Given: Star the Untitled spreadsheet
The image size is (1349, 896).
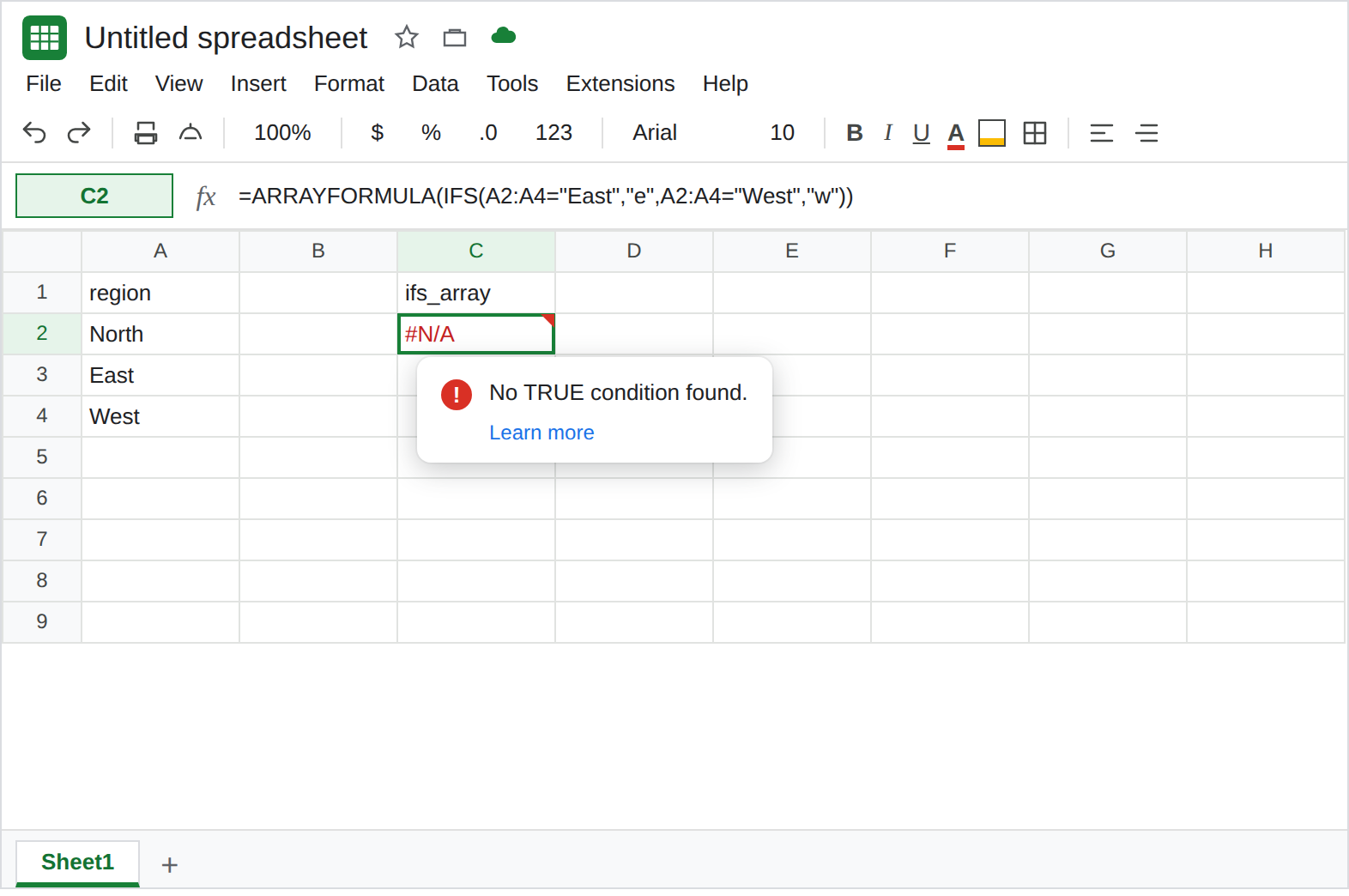Looking at the screenshot, I should click(407, 37).
